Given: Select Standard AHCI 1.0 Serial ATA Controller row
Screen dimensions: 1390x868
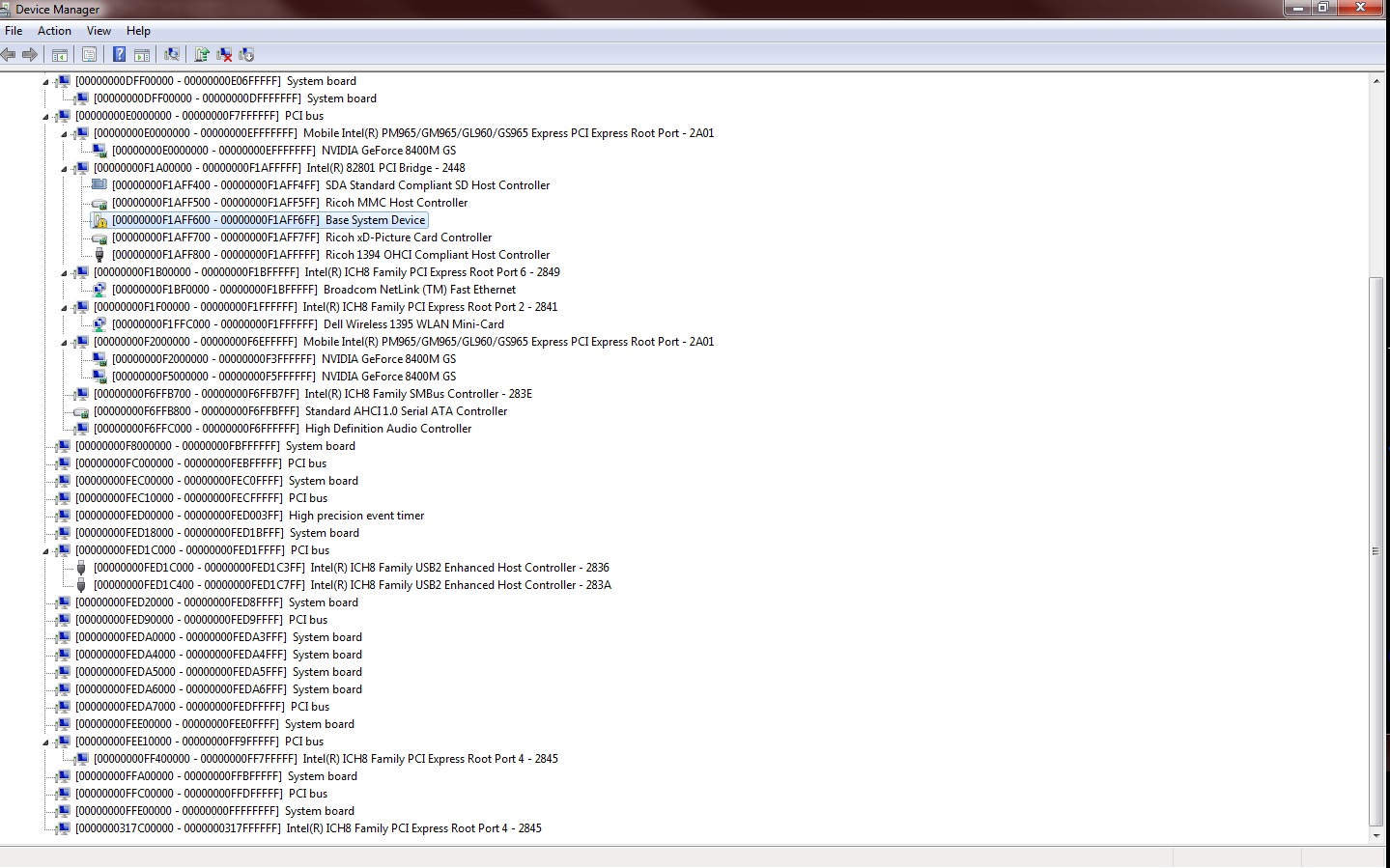Looking at the screenshot, I should [300, 411].
